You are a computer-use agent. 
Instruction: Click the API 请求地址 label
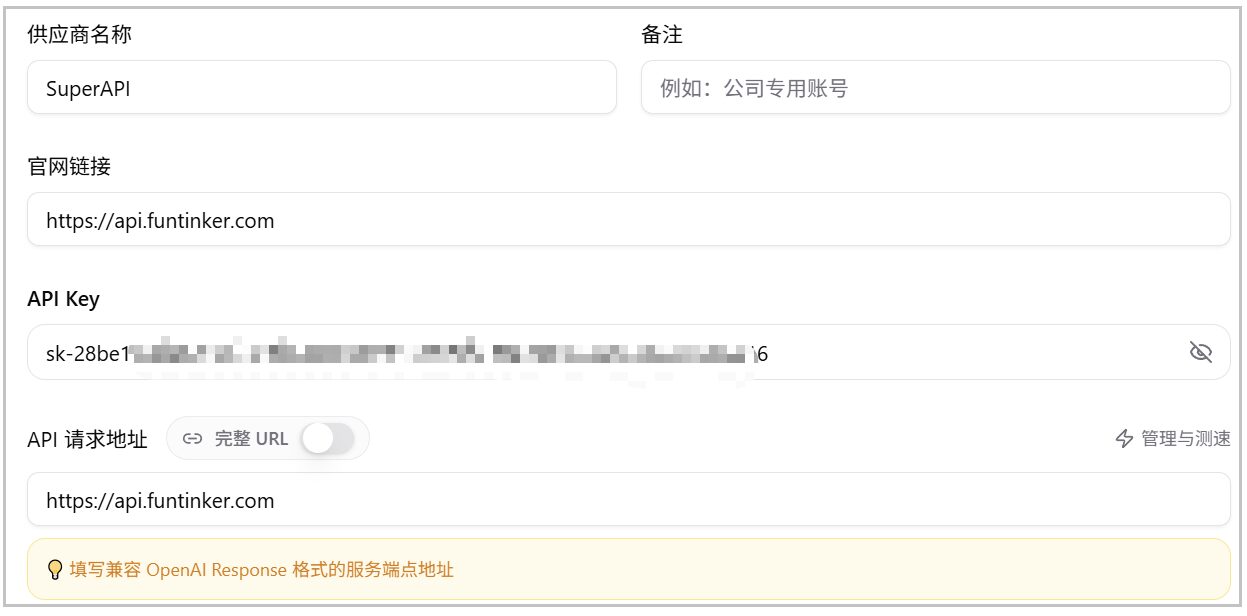[87, 438]
